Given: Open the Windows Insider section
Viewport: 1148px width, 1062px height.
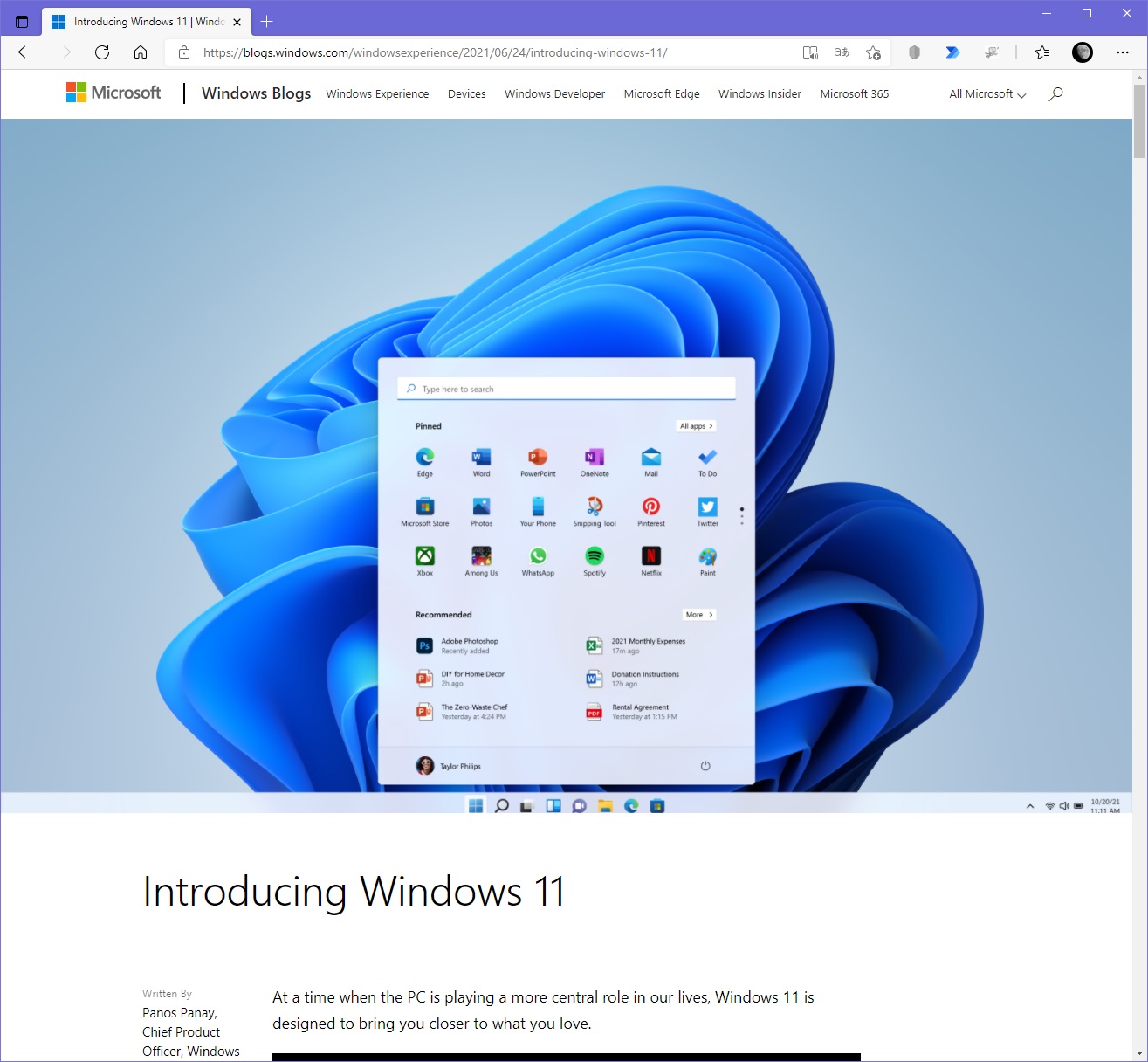Looking at the screenshot, I should (760, 93).
